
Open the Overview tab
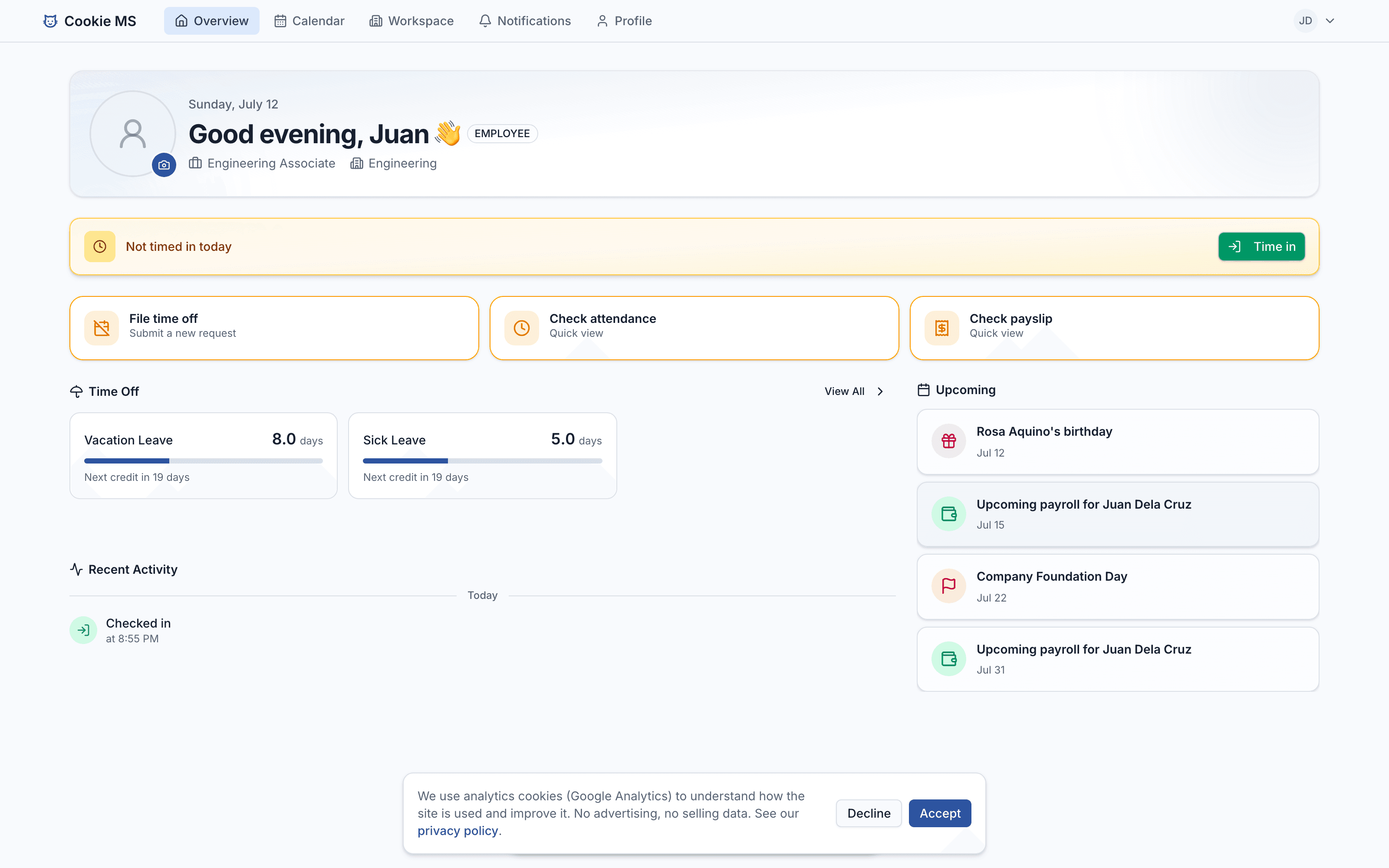click(x=212, y=21)
